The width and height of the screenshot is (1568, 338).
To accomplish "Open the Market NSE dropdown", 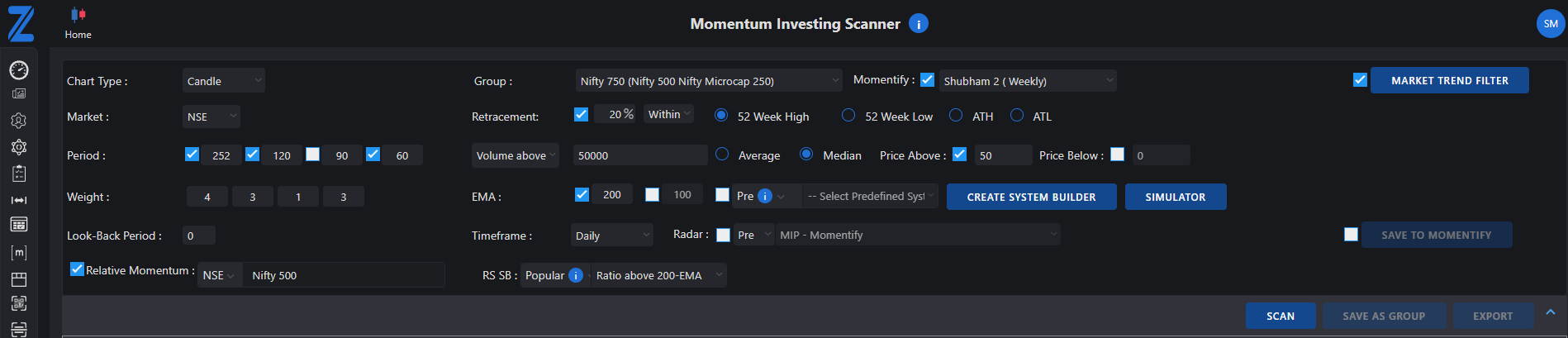I will click(x=211, y=117).
